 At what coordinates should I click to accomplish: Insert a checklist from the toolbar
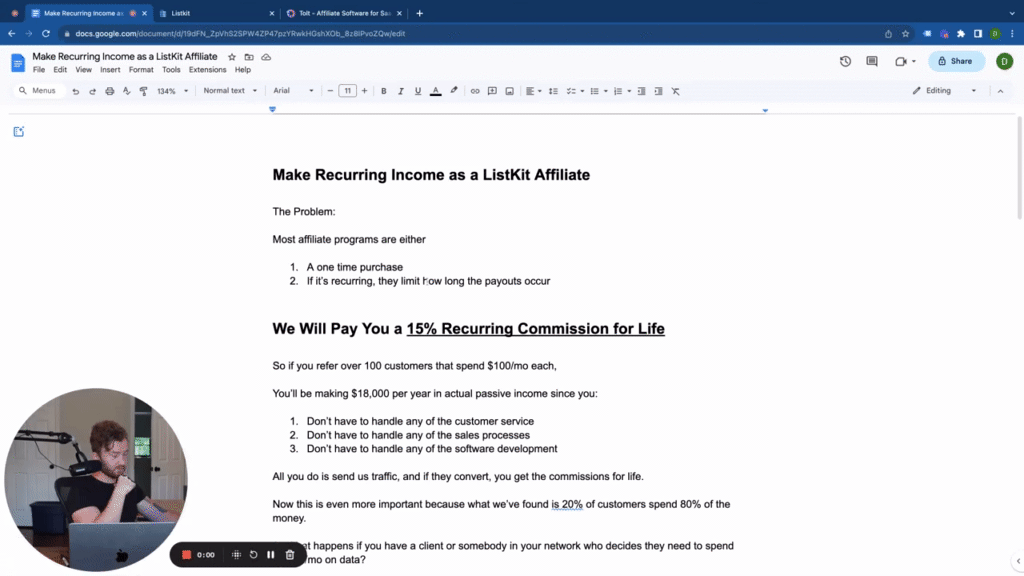pos(571,91)
